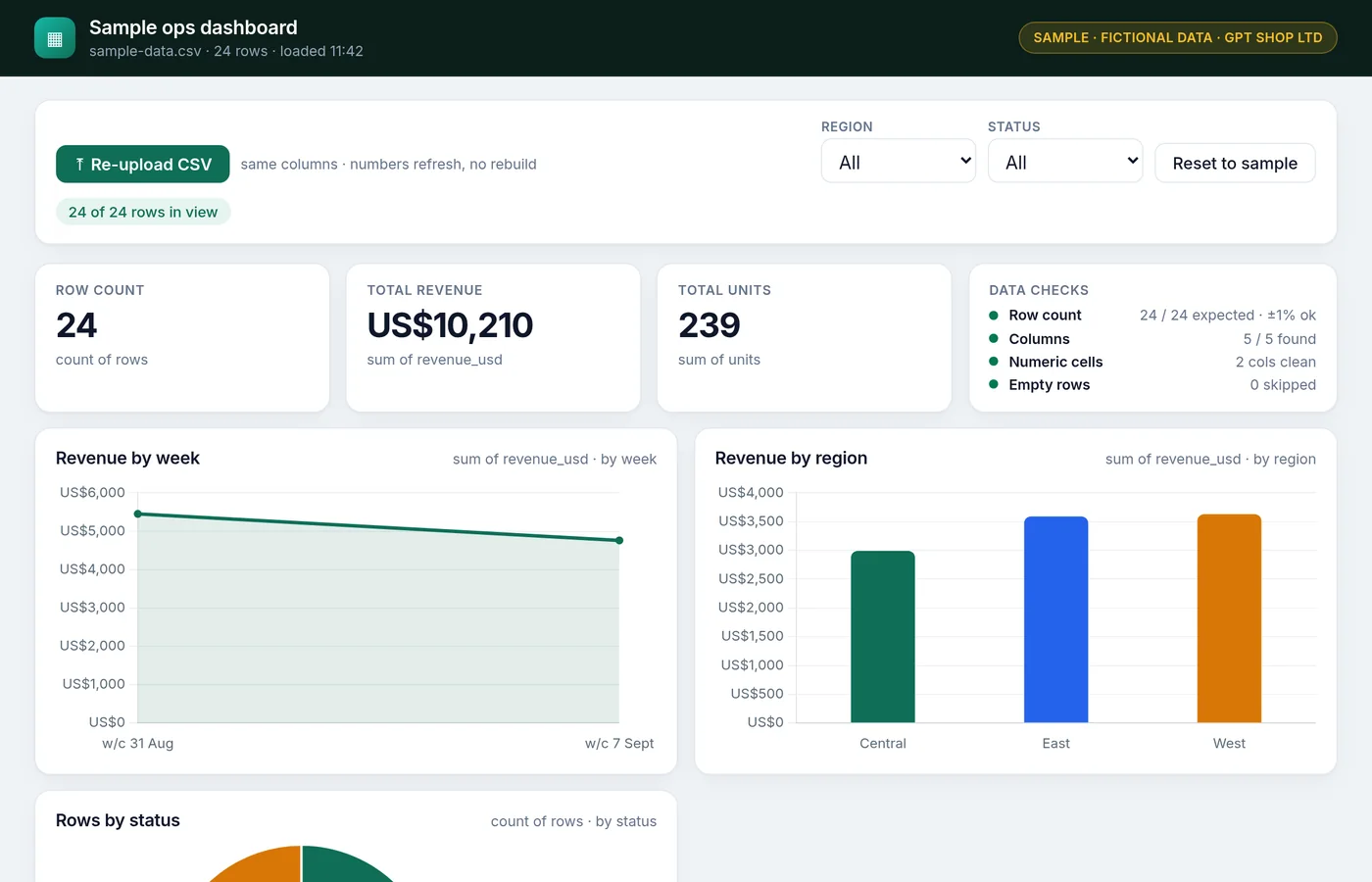
Task: Click the sample-data.csv file info subtitle
Action: pyautogui.click(x=226, y=51)
